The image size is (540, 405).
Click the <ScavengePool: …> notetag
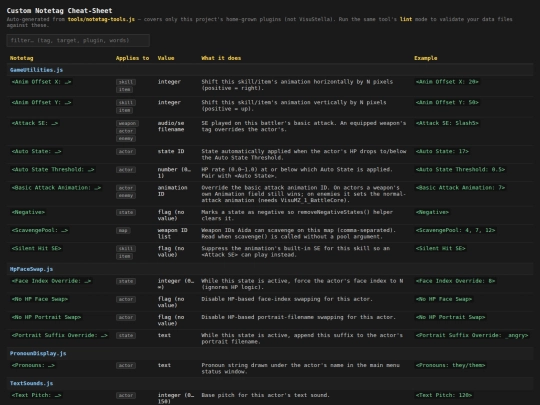[x=40, y=230]
